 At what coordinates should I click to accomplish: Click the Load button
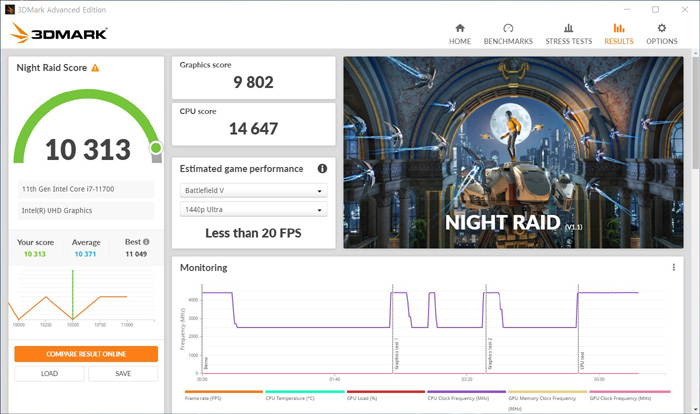49,374
